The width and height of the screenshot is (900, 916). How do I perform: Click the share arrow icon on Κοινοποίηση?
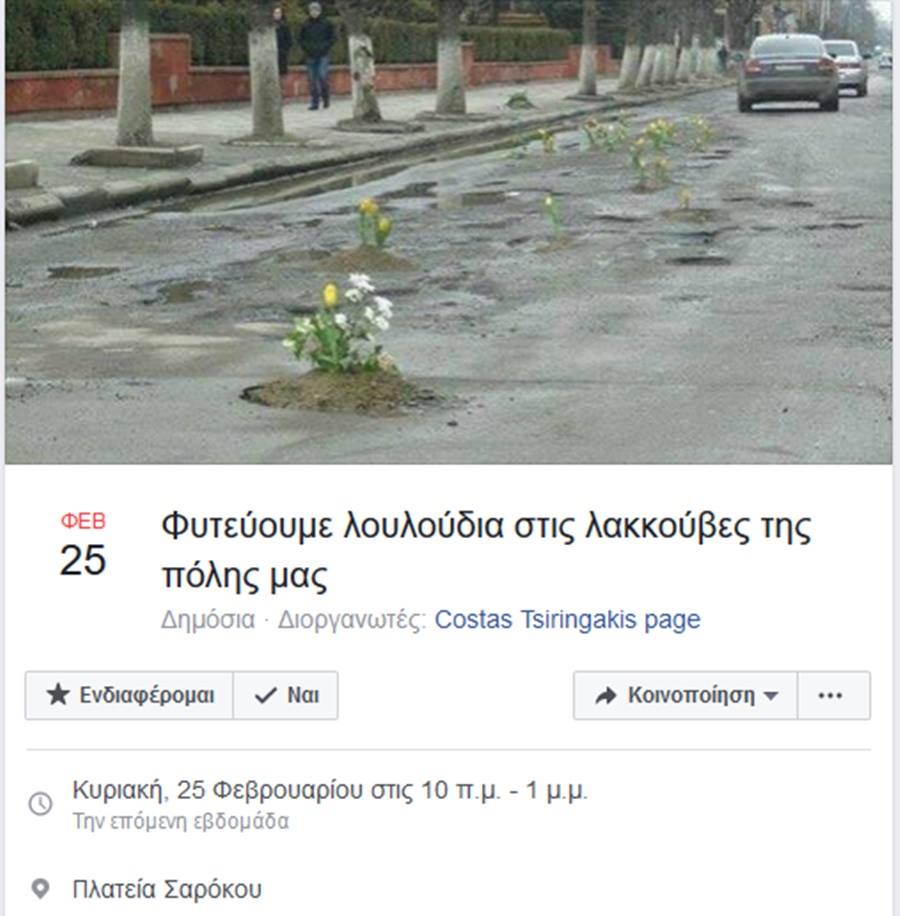point(606,696)
